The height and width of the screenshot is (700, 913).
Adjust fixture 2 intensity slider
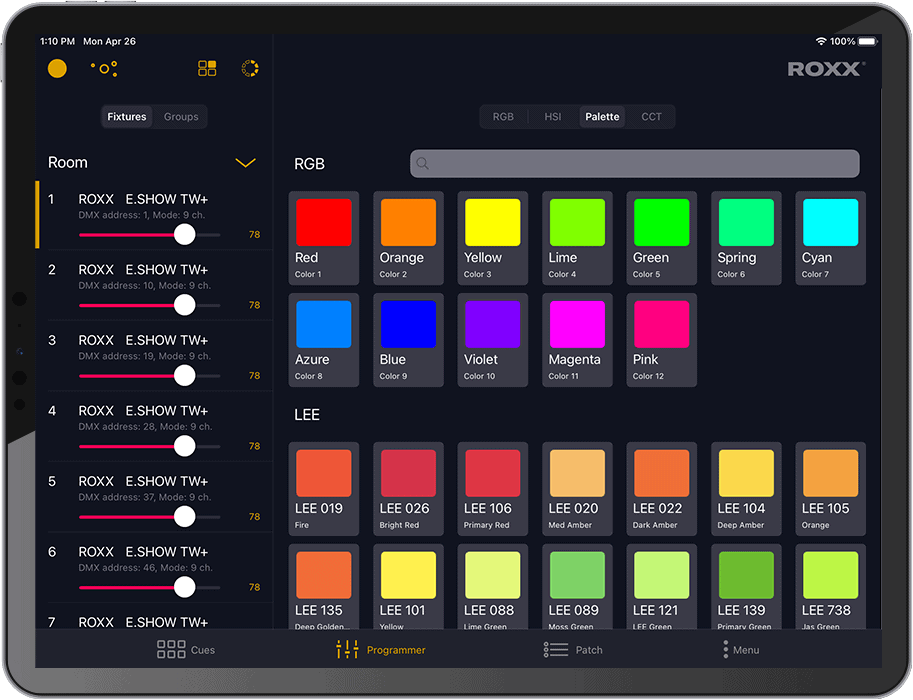(x=185, y=305)
